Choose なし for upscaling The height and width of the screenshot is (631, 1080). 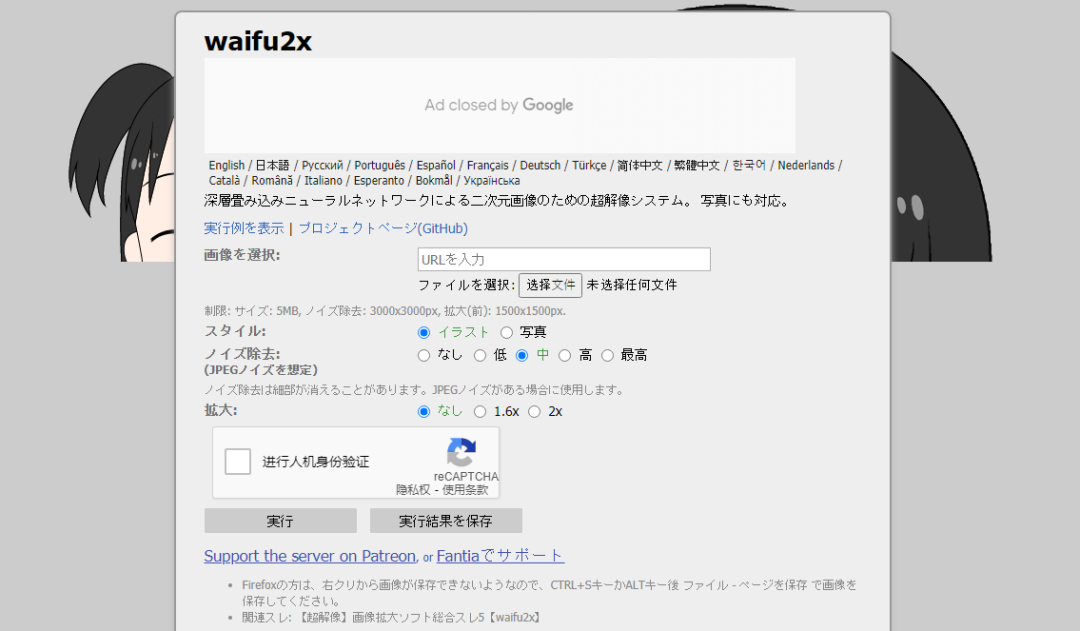tap(424, 412)
